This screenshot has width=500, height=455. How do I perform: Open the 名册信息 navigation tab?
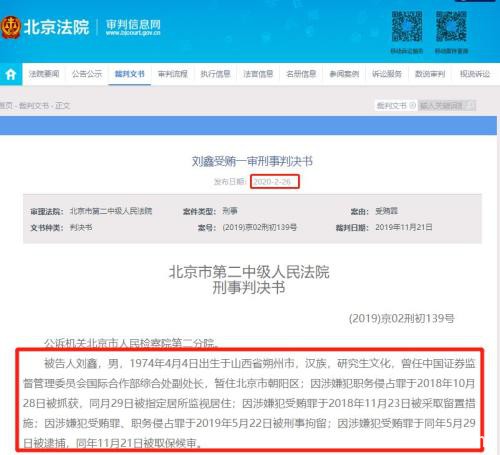[x=301, y=74]
